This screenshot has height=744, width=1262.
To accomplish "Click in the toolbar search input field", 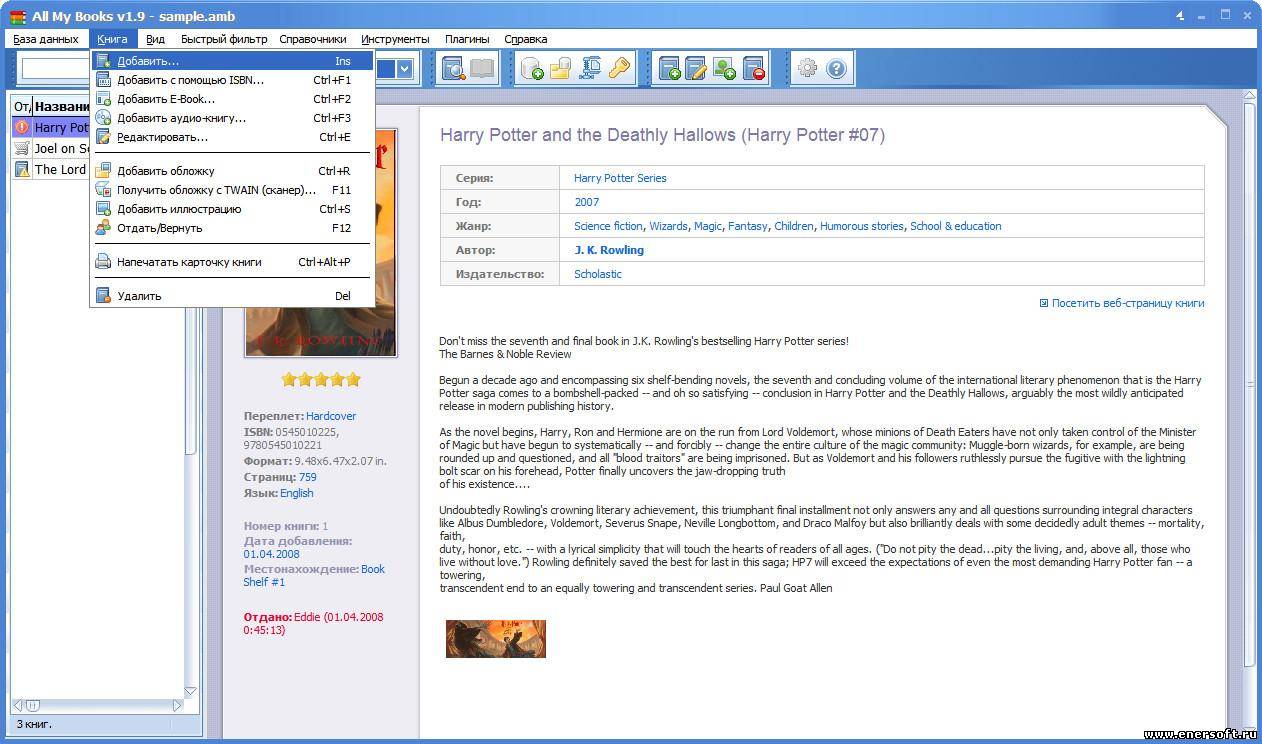I will (x=55, y=69).
